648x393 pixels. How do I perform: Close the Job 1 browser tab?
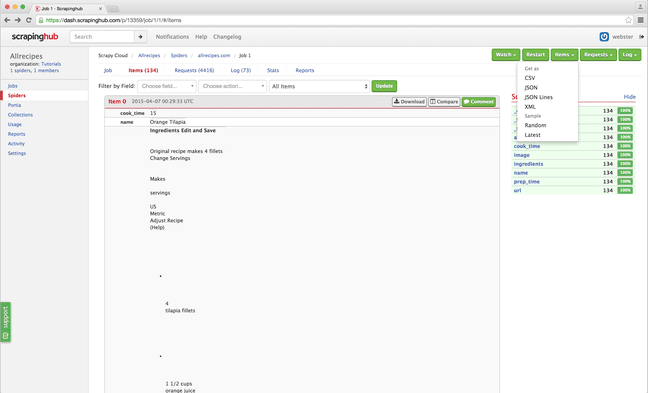(x=100, y=8)
